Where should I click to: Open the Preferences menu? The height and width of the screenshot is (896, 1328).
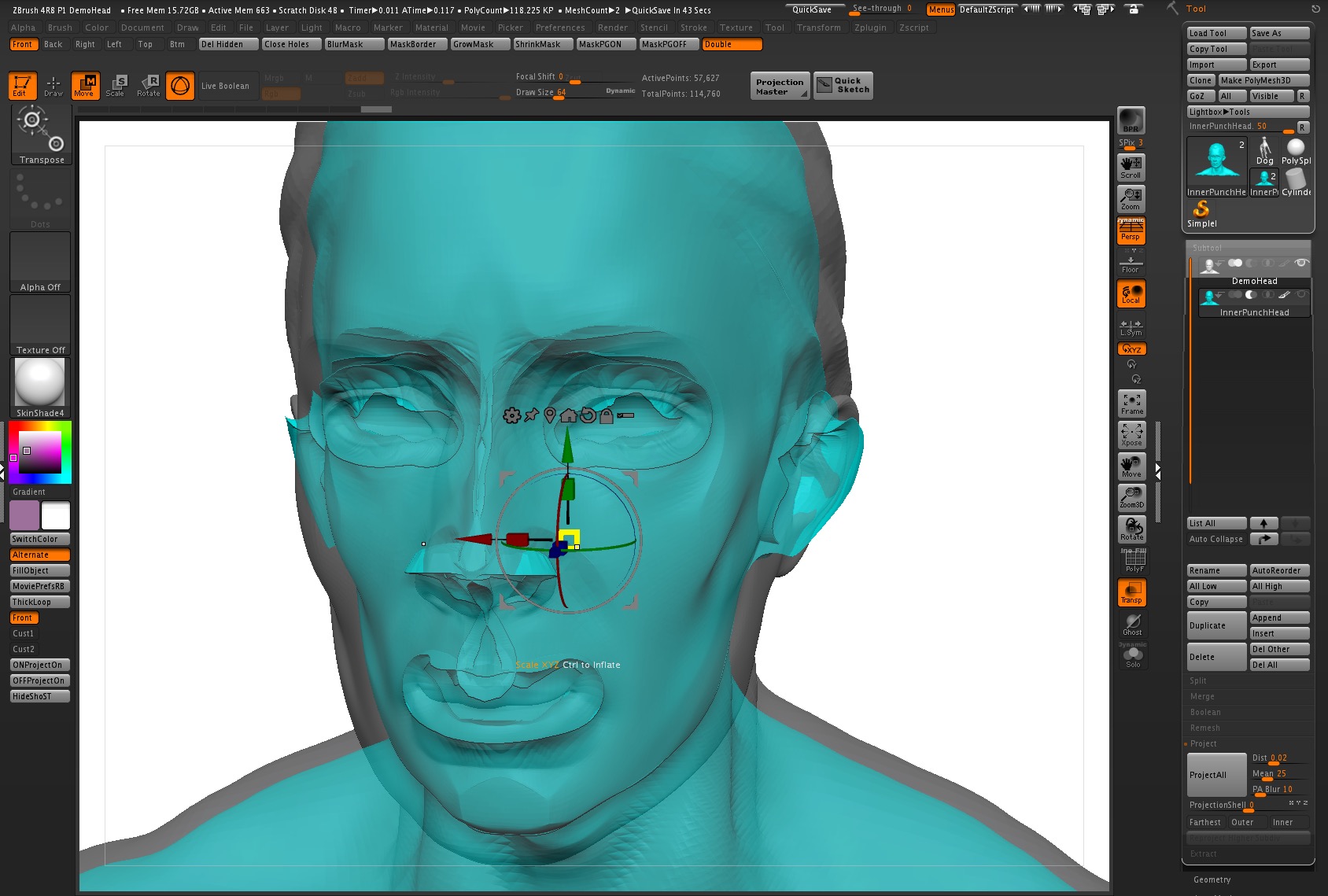(560, 28)
